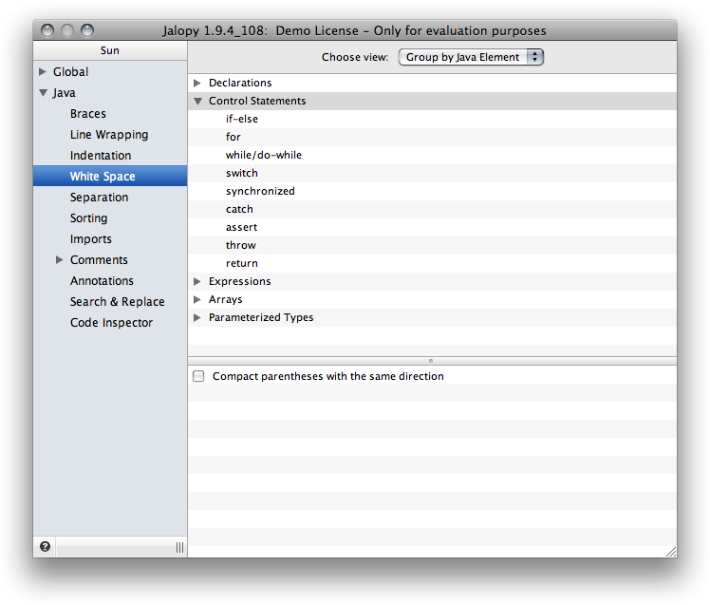Screen dimensions: 710x605
Task: Expand the Global tree node
Action: click(x=43, y=72)
